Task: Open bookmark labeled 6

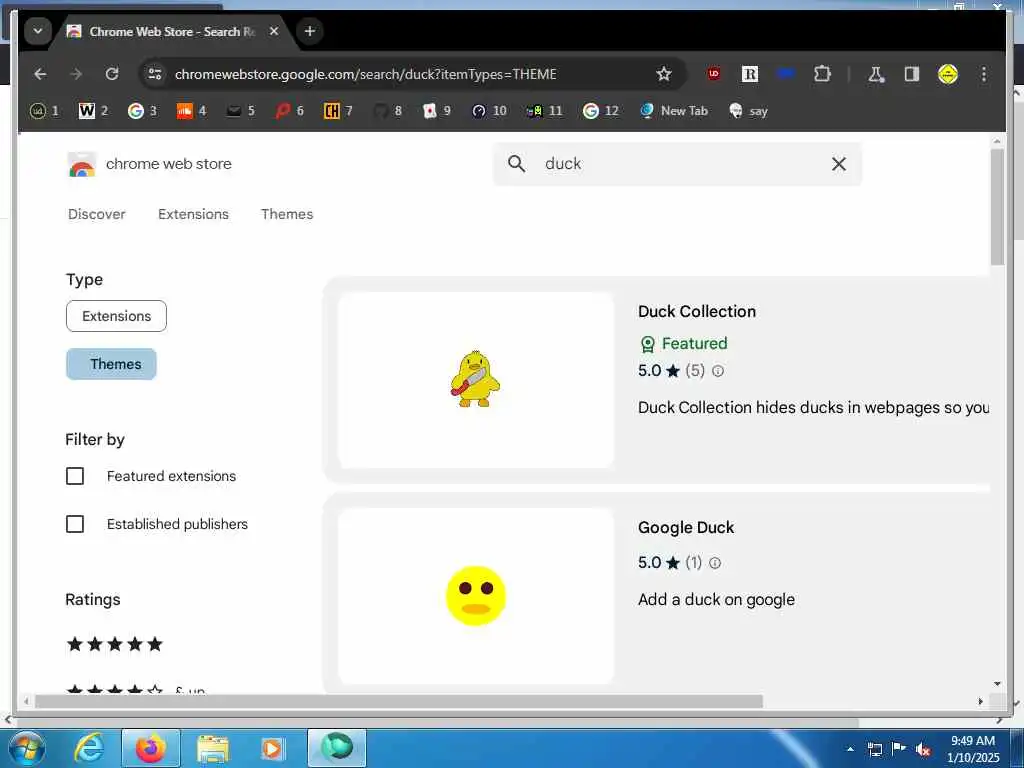Action: pyautogui.click(x=289, y=110)
